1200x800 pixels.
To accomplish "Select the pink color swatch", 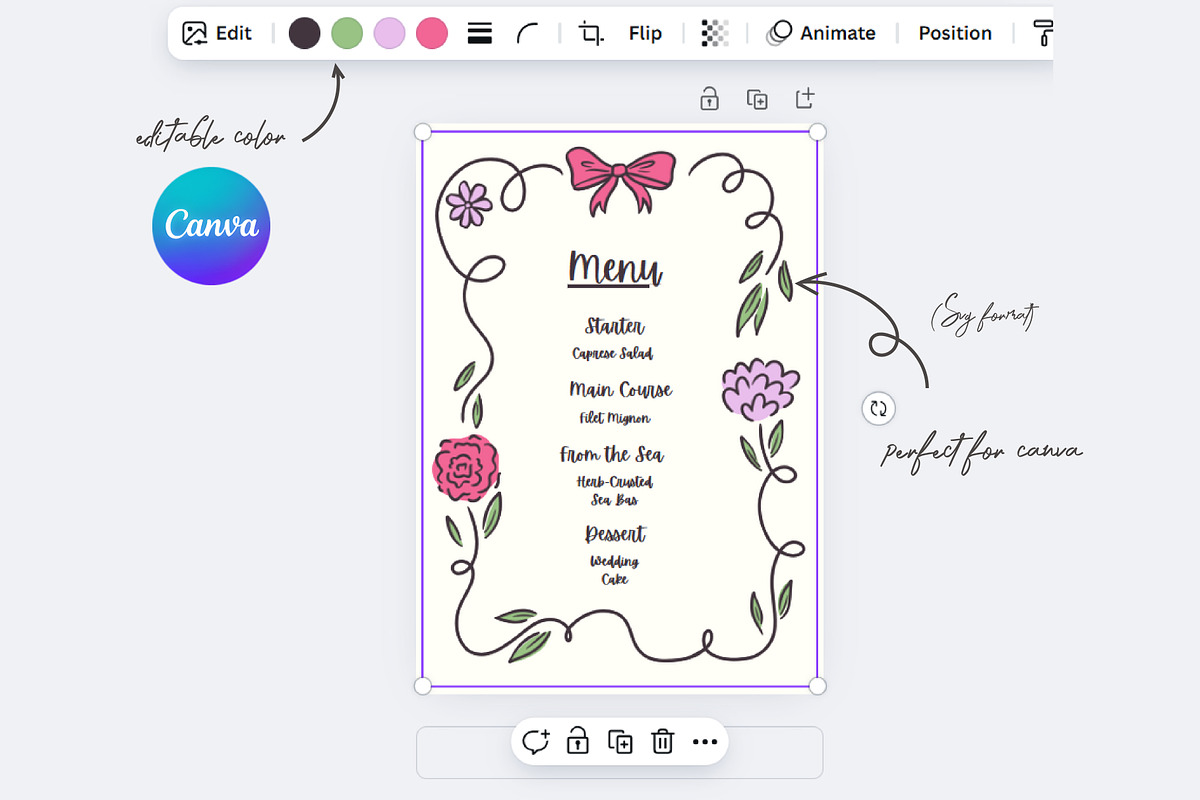I will coord(432,33).
